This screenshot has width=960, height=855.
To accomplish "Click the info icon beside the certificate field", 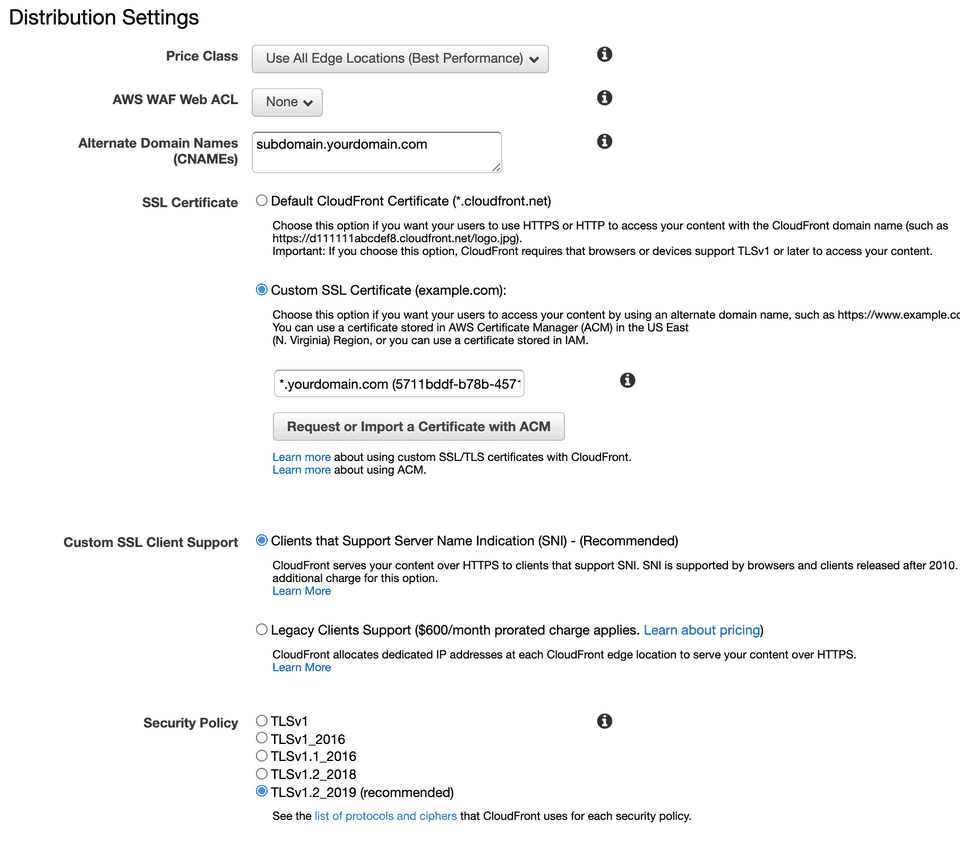I will point(627,381).
